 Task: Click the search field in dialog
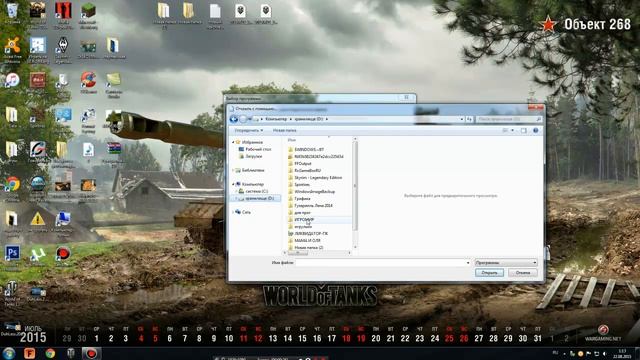coord(509,119)
